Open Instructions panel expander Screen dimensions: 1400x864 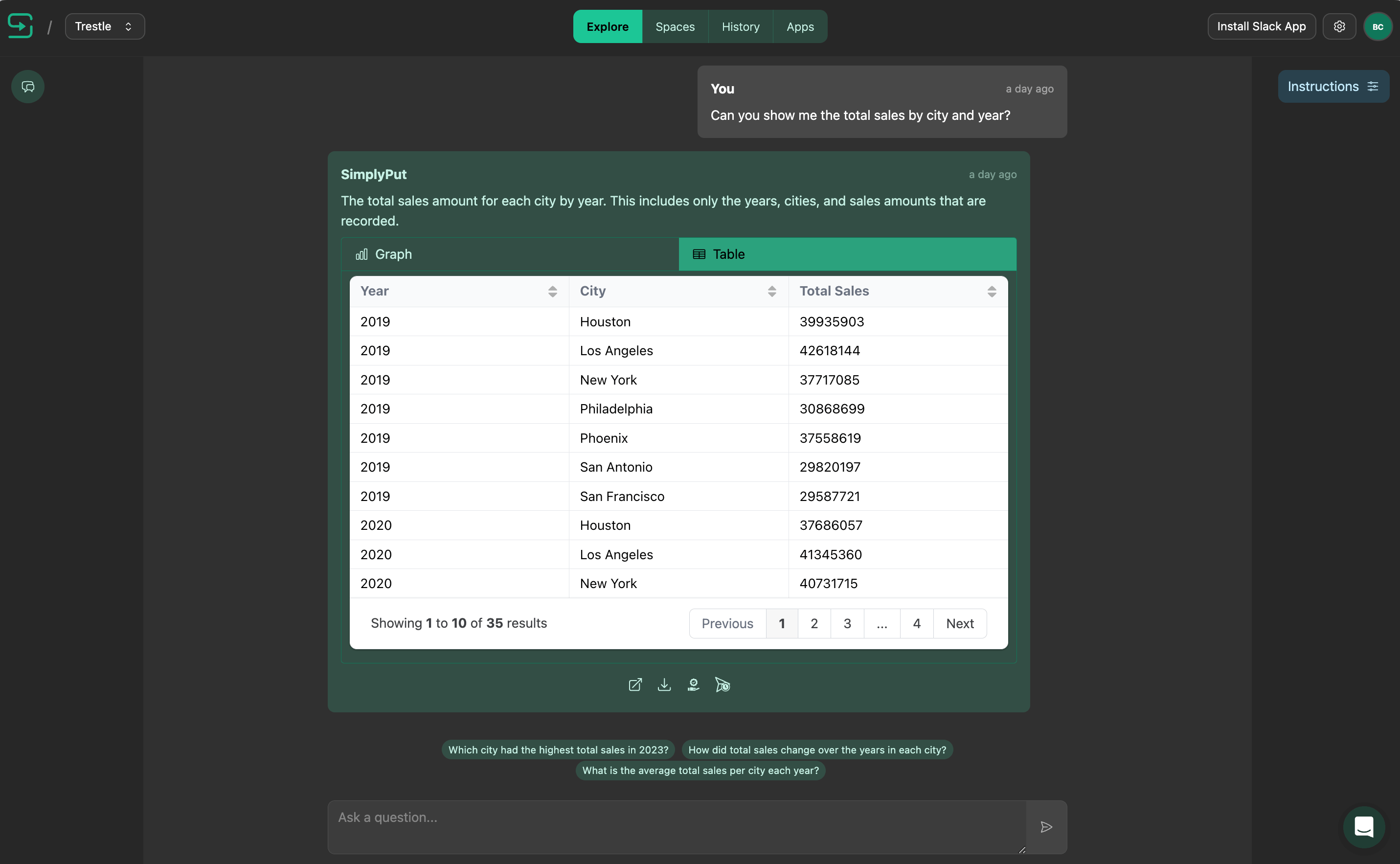(1334, 86)
